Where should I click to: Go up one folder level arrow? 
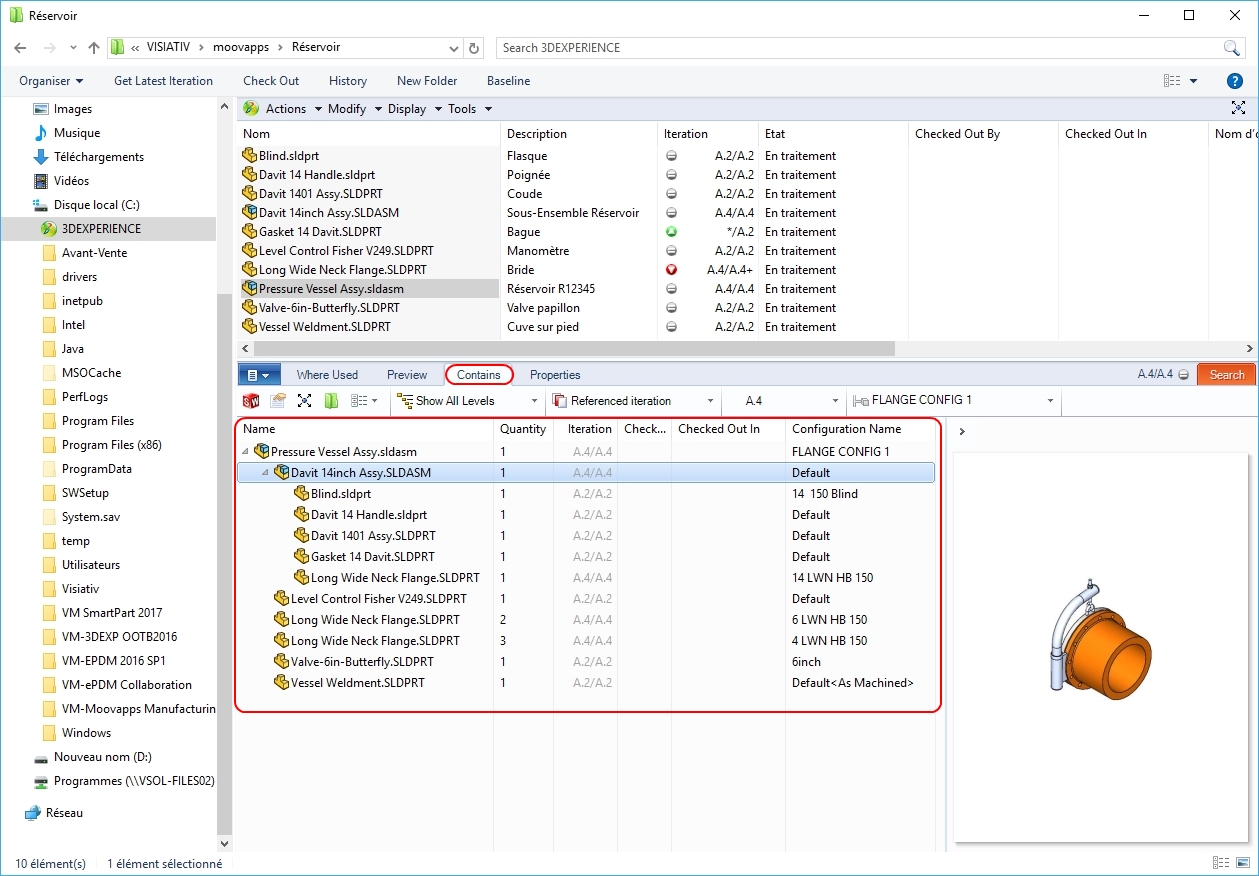(94, 48)
